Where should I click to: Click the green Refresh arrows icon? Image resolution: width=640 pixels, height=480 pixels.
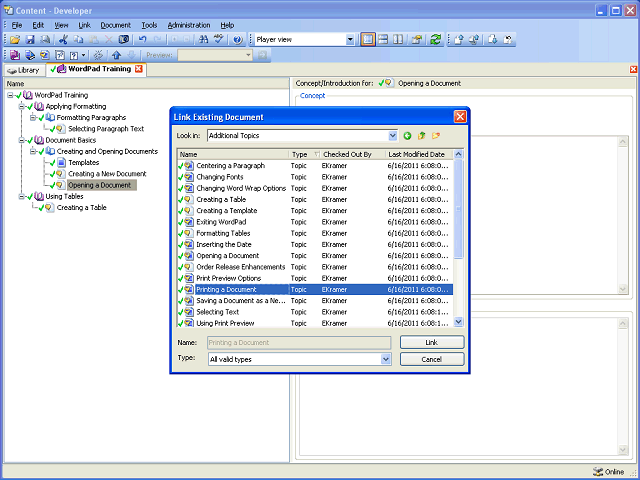[436, 39]
